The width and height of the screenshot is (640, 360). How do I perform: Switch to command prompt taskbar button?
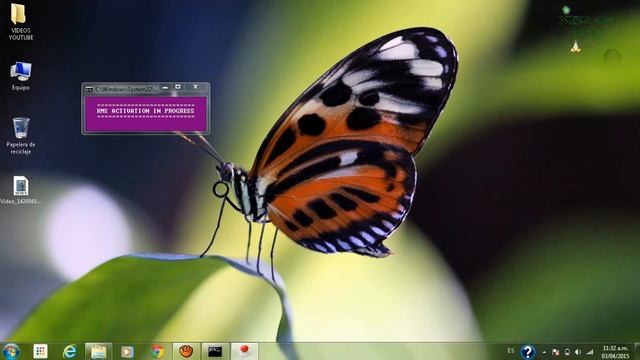click(x=215, y=351)
